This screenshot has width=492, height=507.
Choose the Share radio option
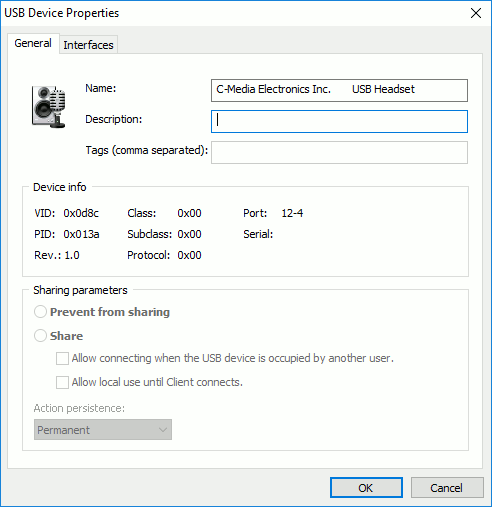pyautogui.click(x=40, y=336)
